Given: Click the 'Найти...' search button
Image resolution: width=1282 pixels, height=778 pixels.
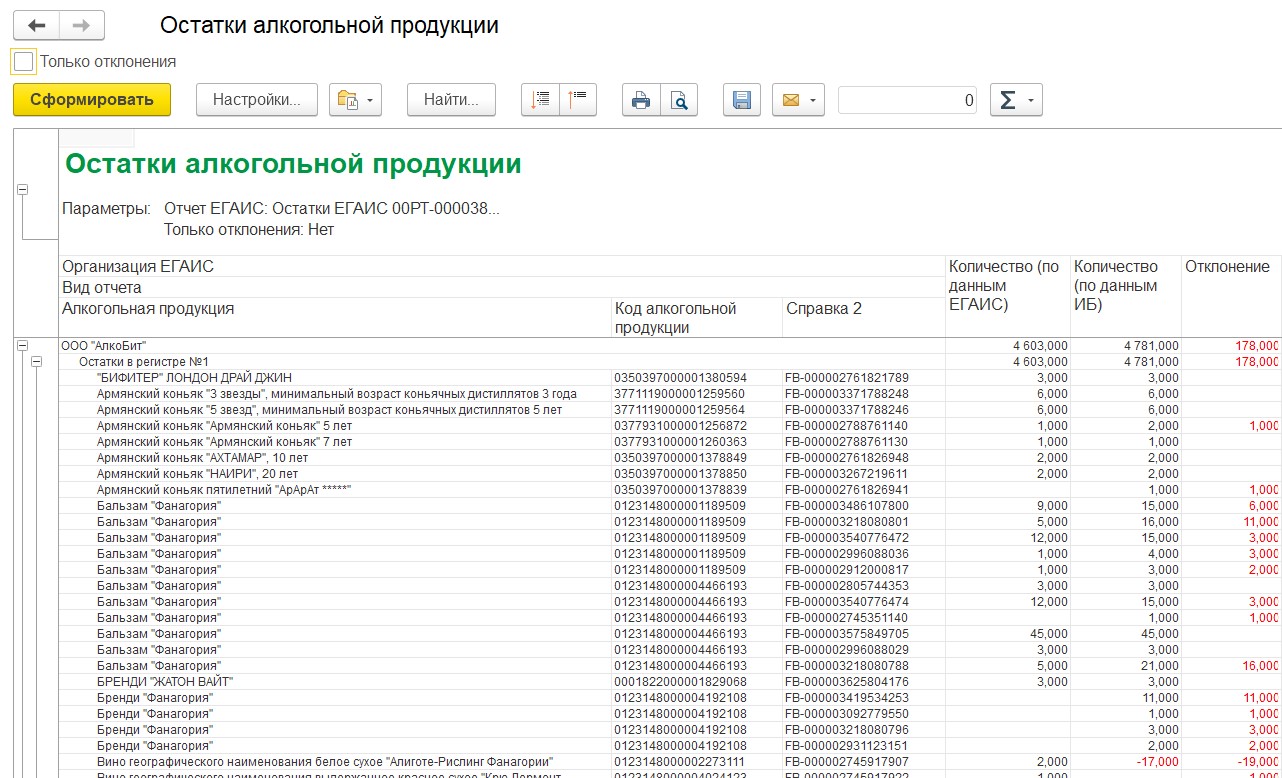Looking at the screenshot, I should 451,100.
